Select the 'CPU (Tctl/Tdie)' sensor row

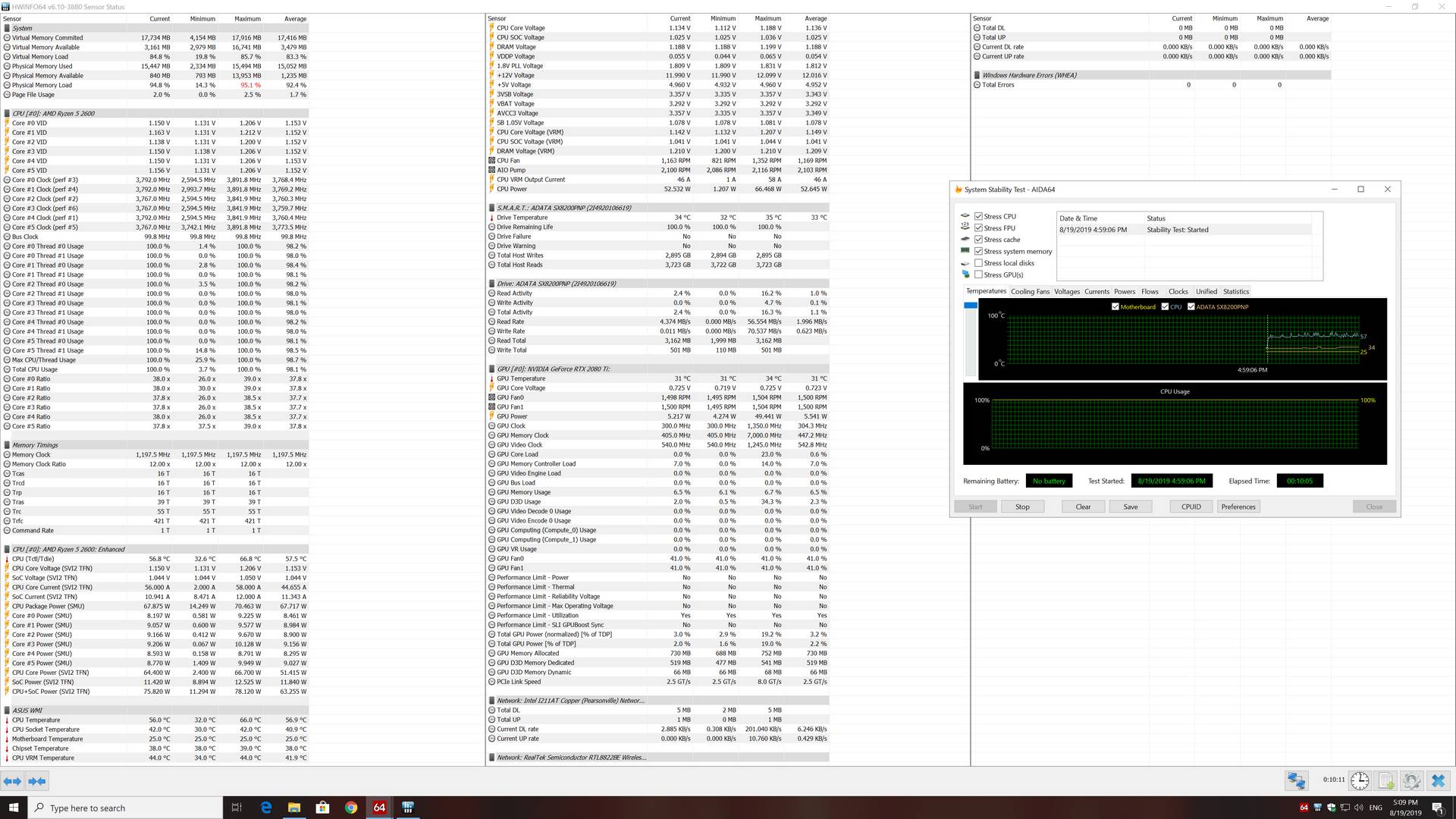(x=155, y=559)
